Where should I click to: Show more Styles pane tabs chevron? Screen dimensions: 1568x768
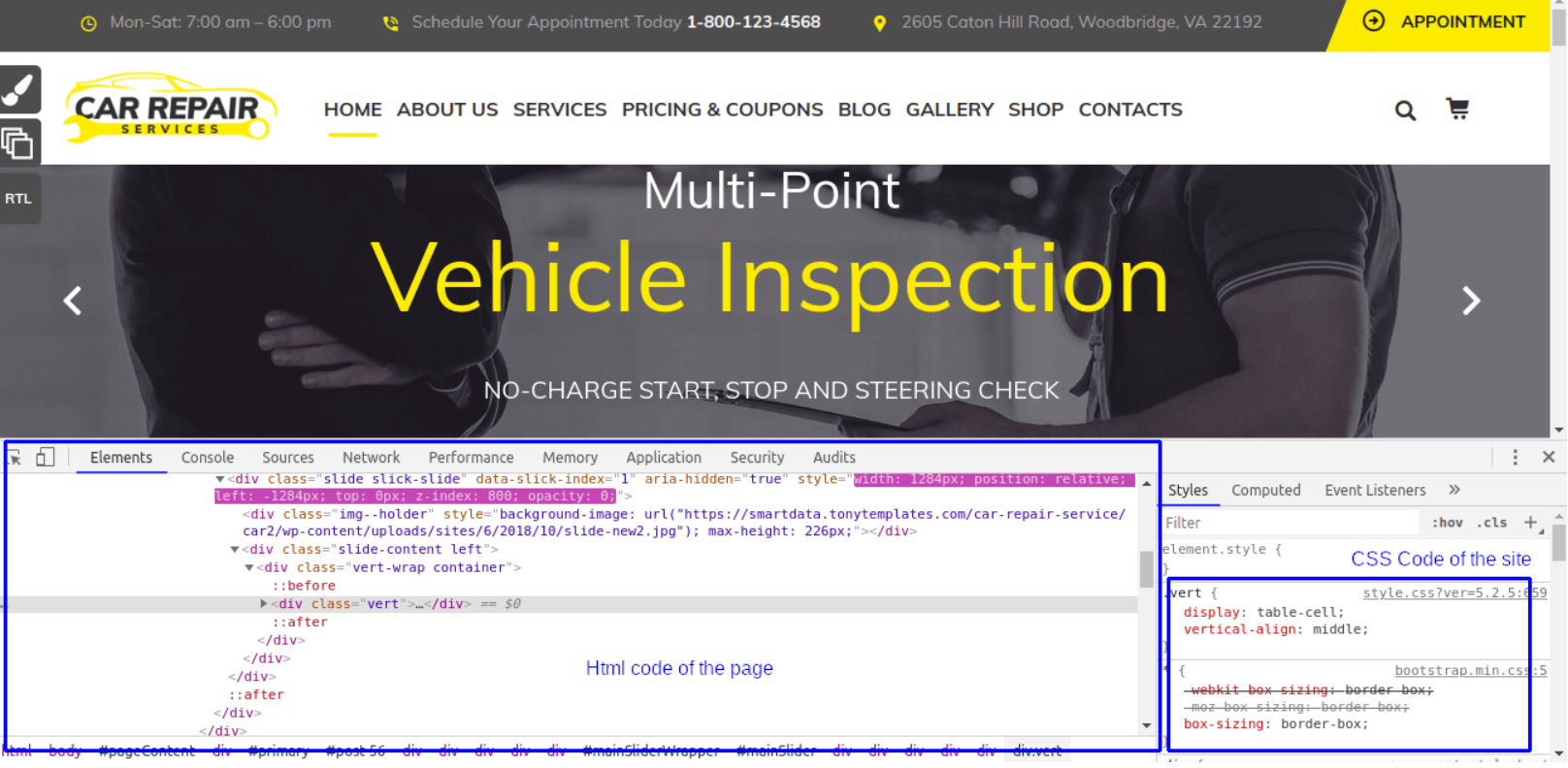coord(1454,491)
